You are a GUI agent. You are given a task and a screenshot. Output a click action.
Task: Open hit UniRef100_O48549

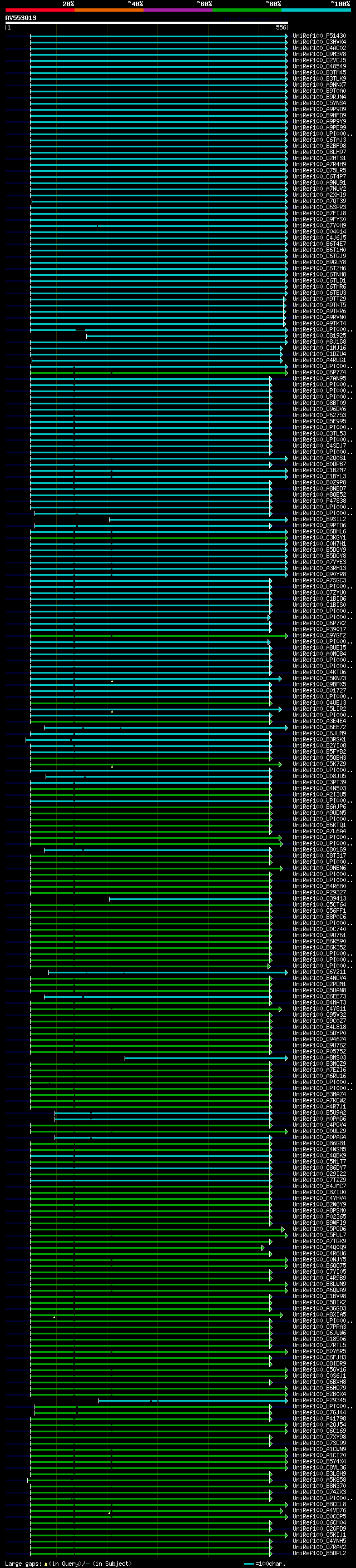click(319, 66)
